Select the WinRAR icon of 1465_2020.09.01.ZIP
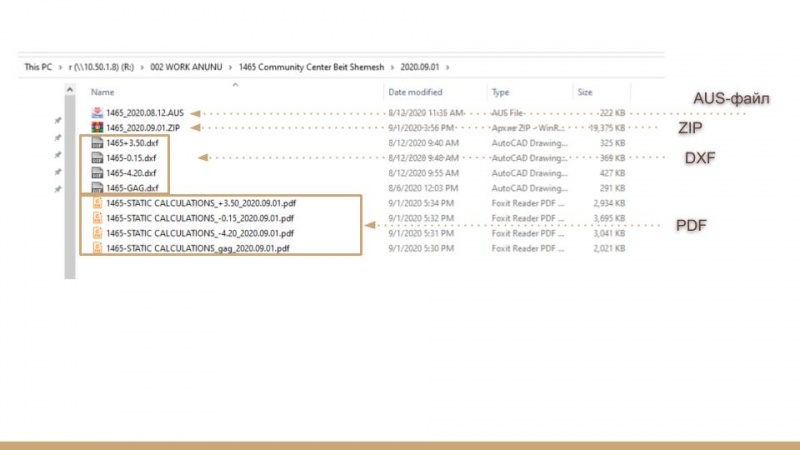Screen dimensions: 800x450 97,128
